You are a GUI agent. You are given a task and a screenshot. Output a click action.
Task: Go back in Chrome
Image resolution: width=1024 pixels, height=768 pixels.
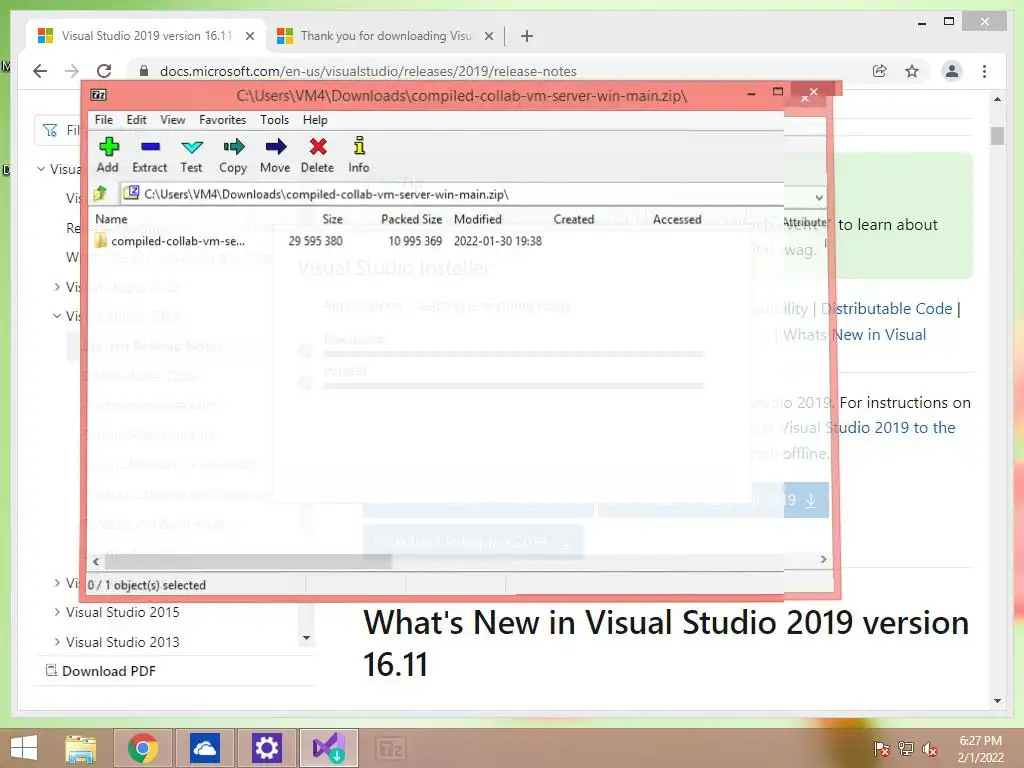click(x=40, y=71)
